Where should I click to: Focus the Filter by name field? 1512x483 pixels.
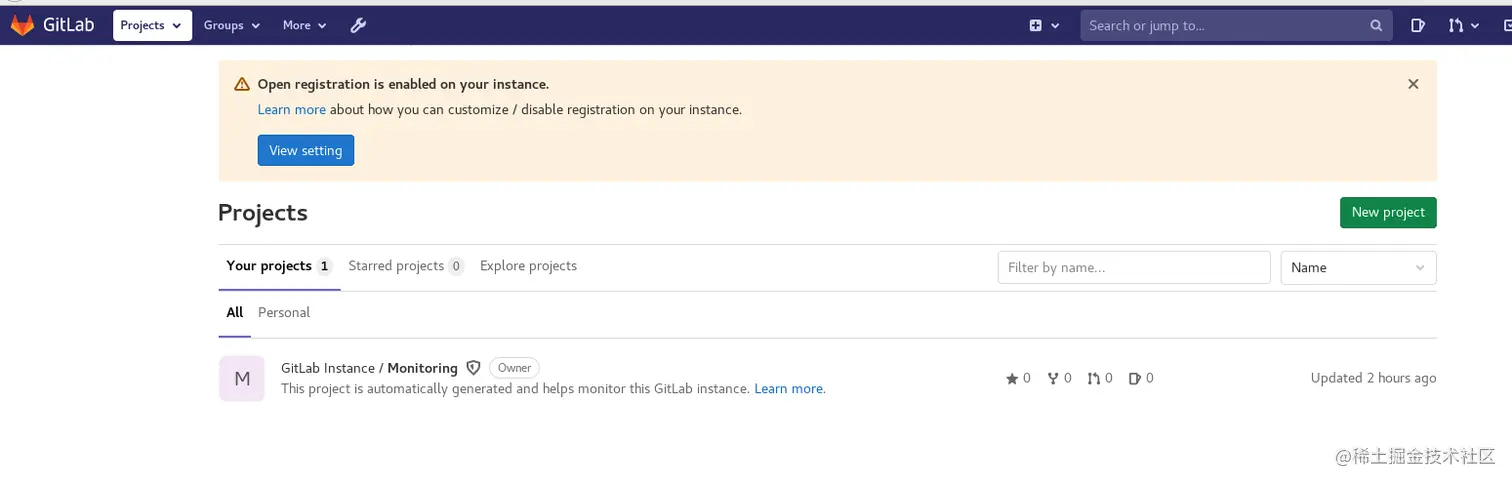tap(1133, 267)
